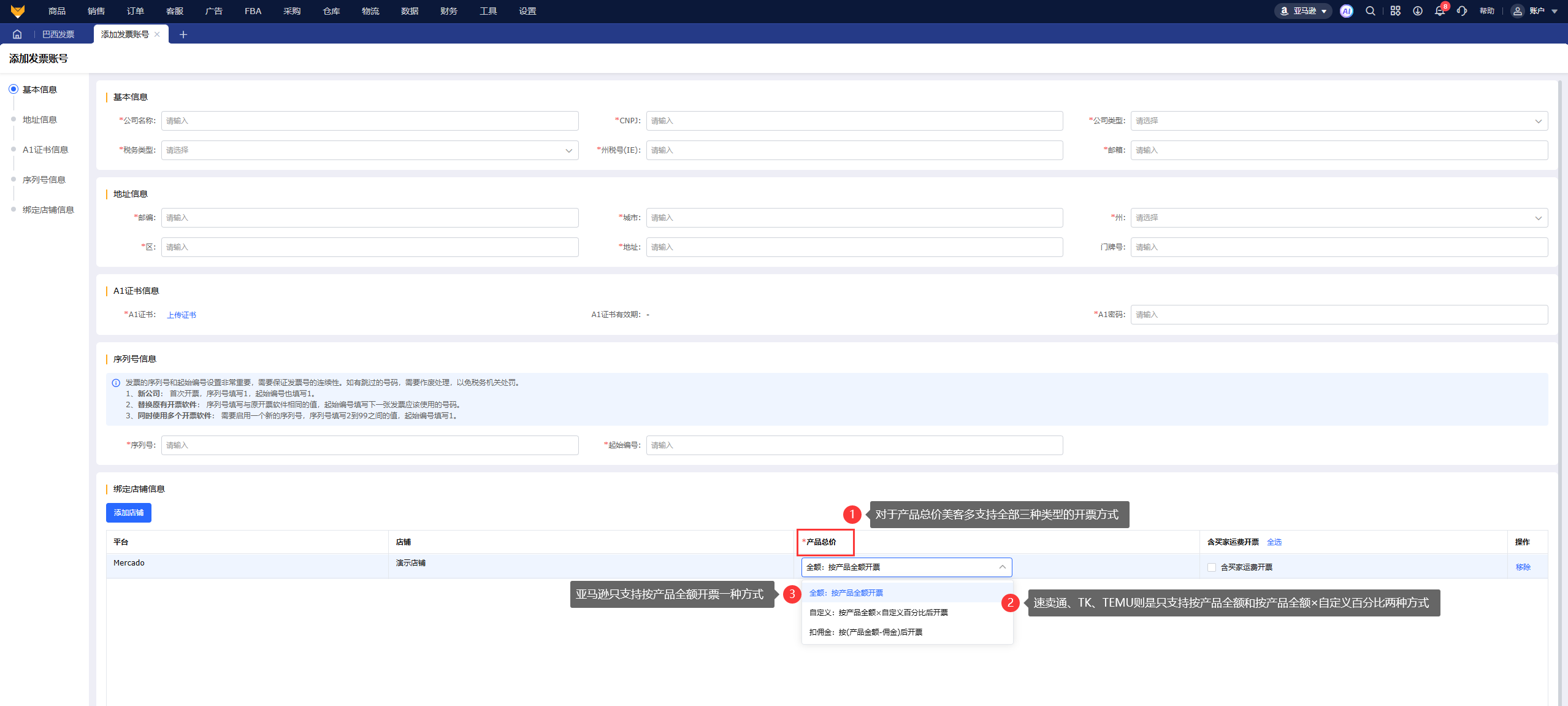Click the download center icon
Viewport: 1568px width, 706px height.
point(1417,11)
